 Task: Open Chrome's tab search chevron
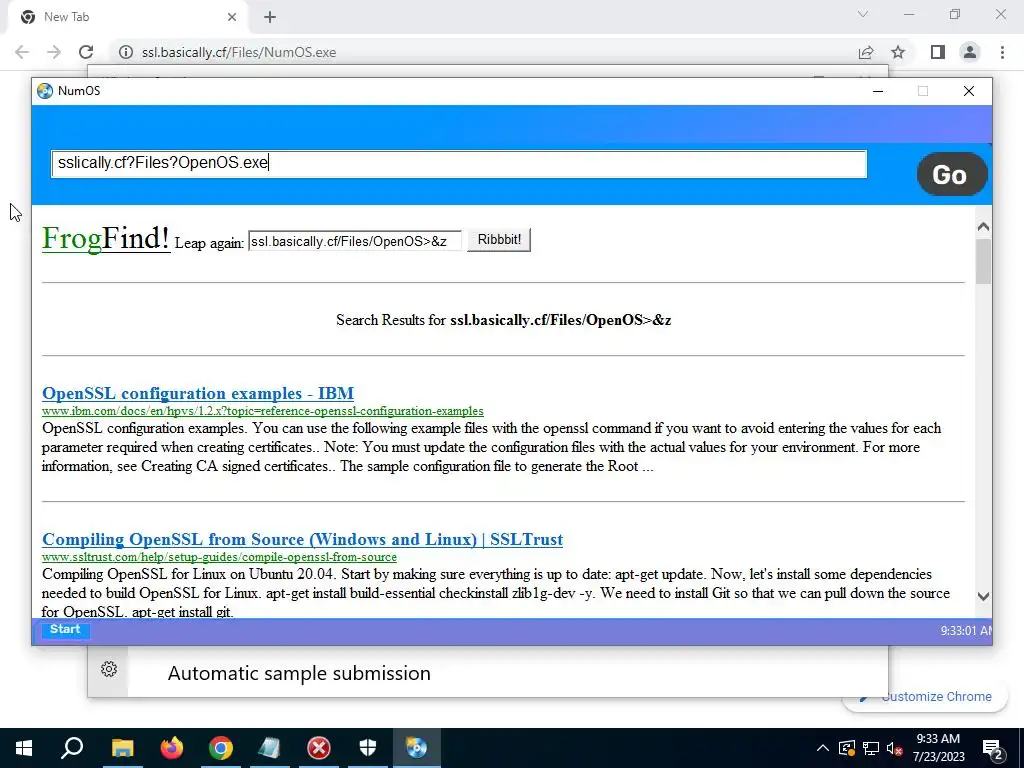pos(863,14)
